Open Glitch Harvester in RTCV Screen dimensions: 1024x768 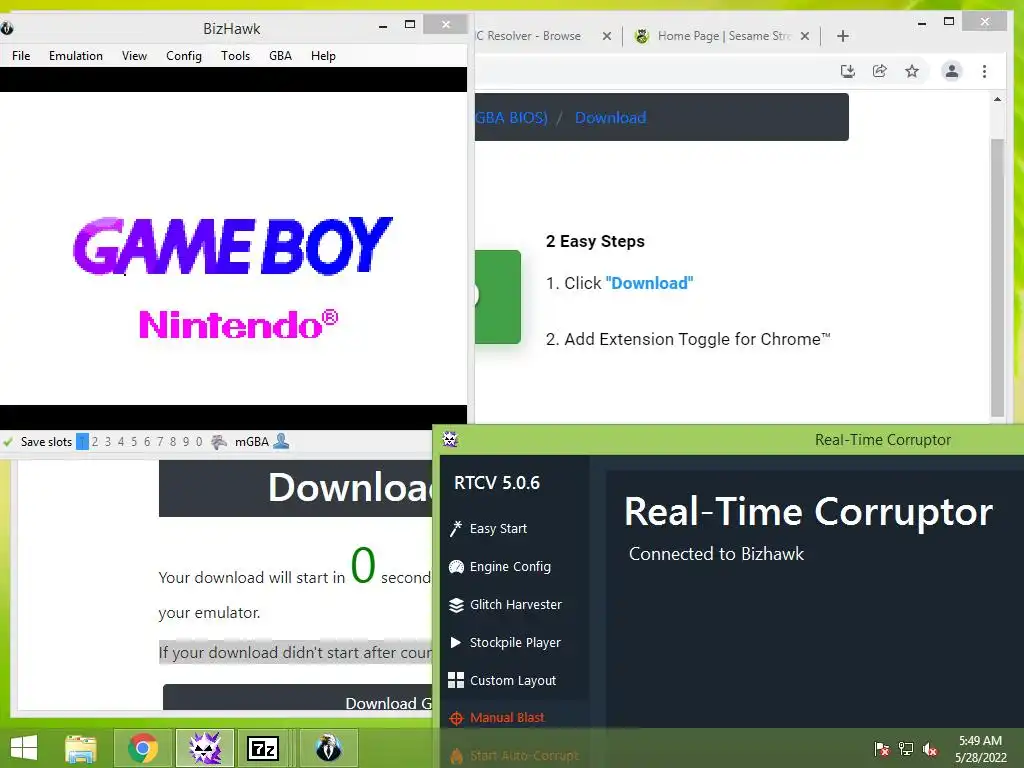(x=516, y=605)
